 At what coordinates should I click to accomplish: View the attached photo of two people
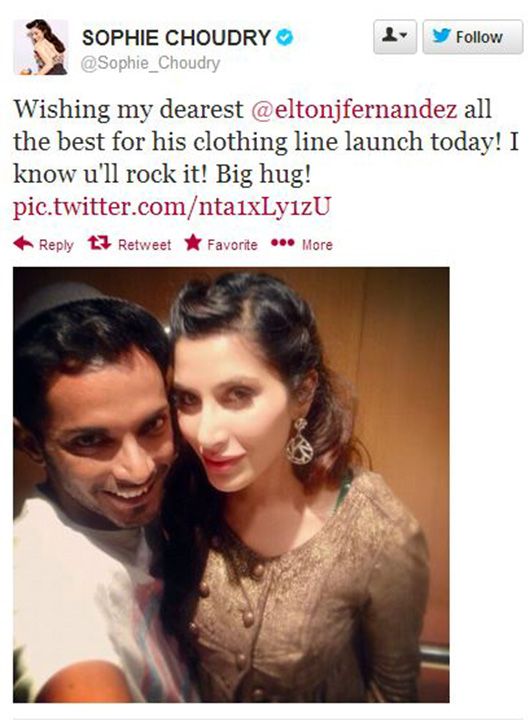(x=231, y=485)
